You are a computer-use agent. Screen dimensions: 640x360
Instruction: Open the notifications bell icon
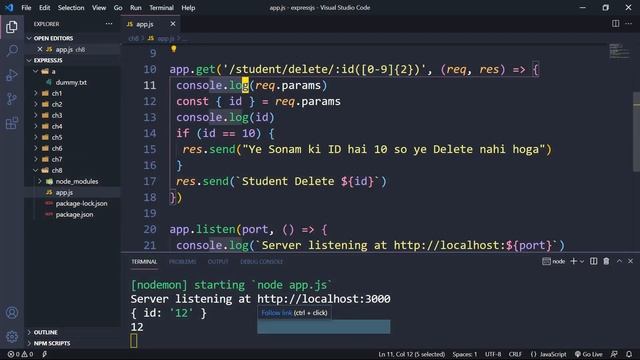[629, 354]
